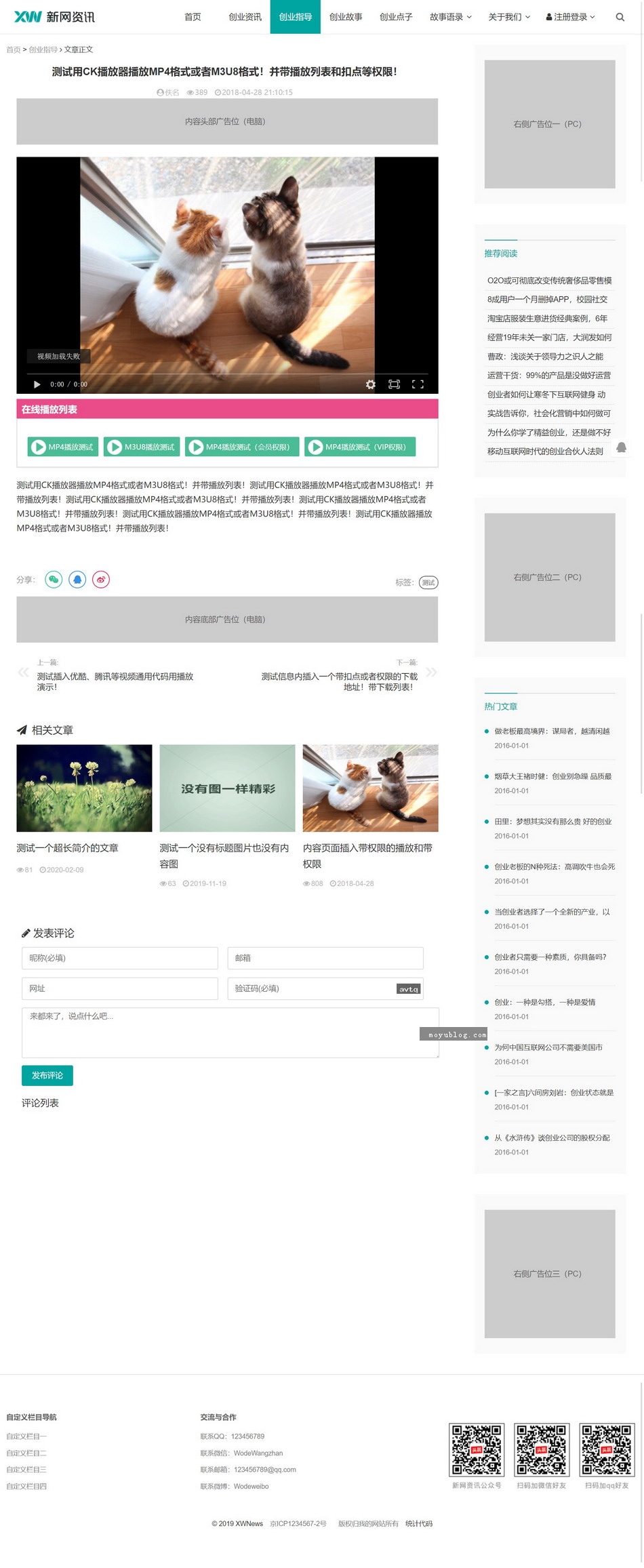Open video player settings gear
The width and height of the screenshot is (644, 1568).
point(370,384)
